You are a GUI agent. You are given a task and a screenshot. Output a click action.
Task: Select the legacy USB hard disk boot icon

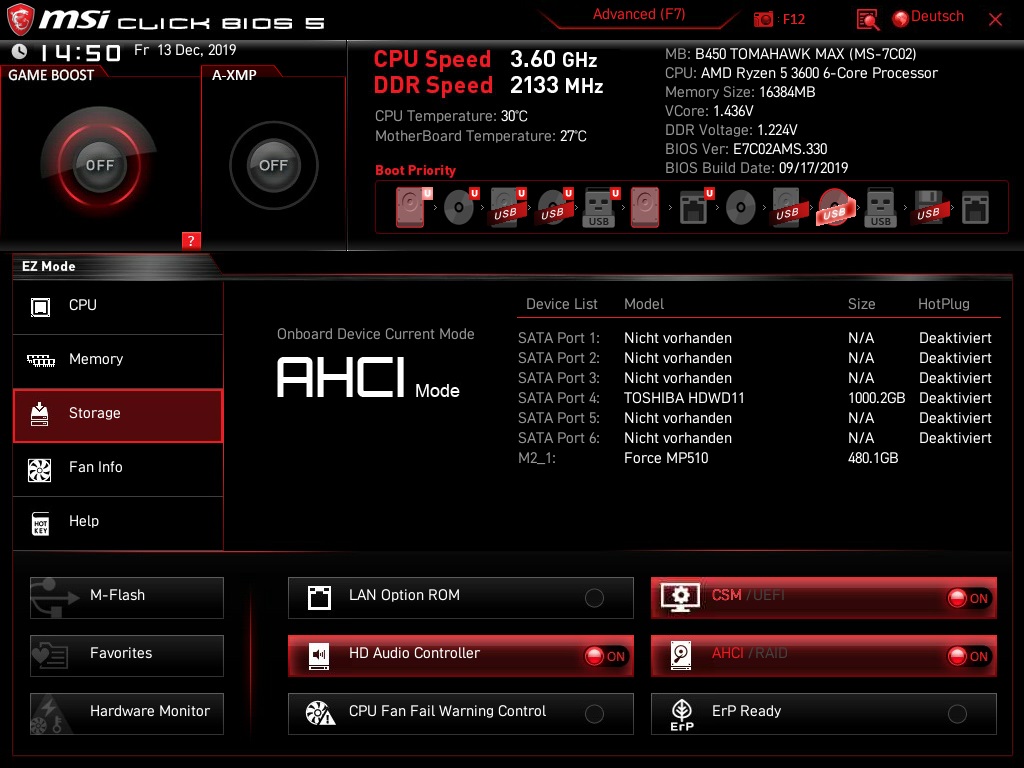pos(787,207)
